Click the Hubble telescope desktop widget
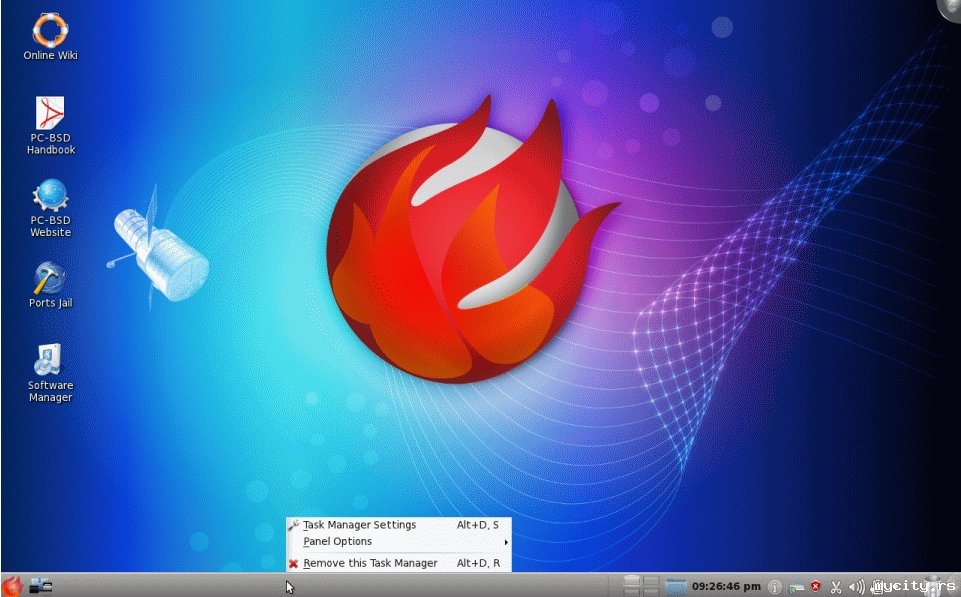Image resolution: width=961 pixels, height=597 pixels. pos(158,251)
